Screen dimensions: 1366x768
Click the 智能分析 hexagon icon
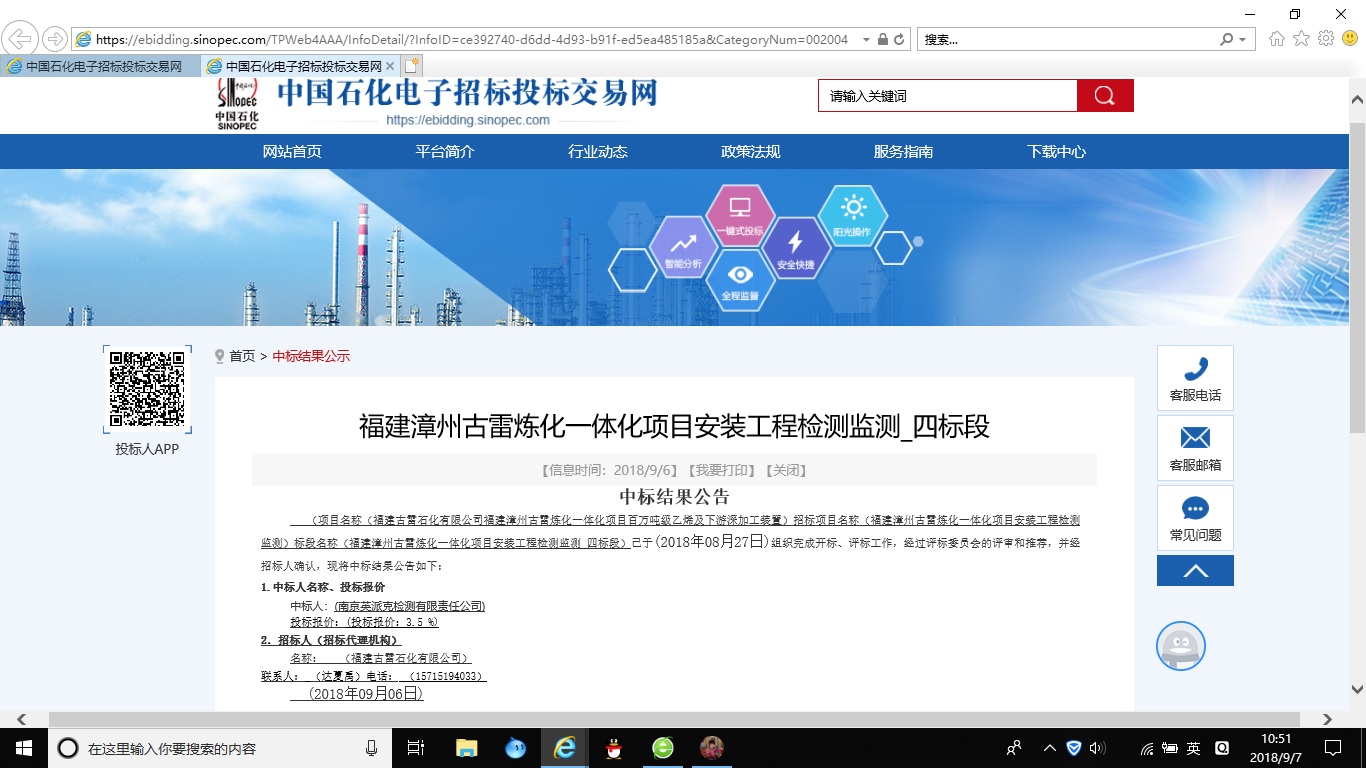[x=685, y=245]
